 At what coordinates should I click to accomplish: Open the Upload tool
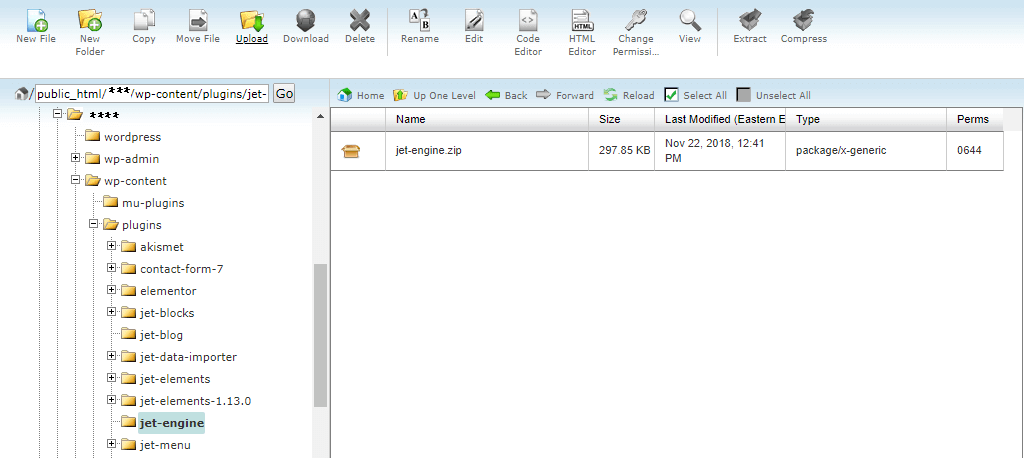(x=251, y=20)
